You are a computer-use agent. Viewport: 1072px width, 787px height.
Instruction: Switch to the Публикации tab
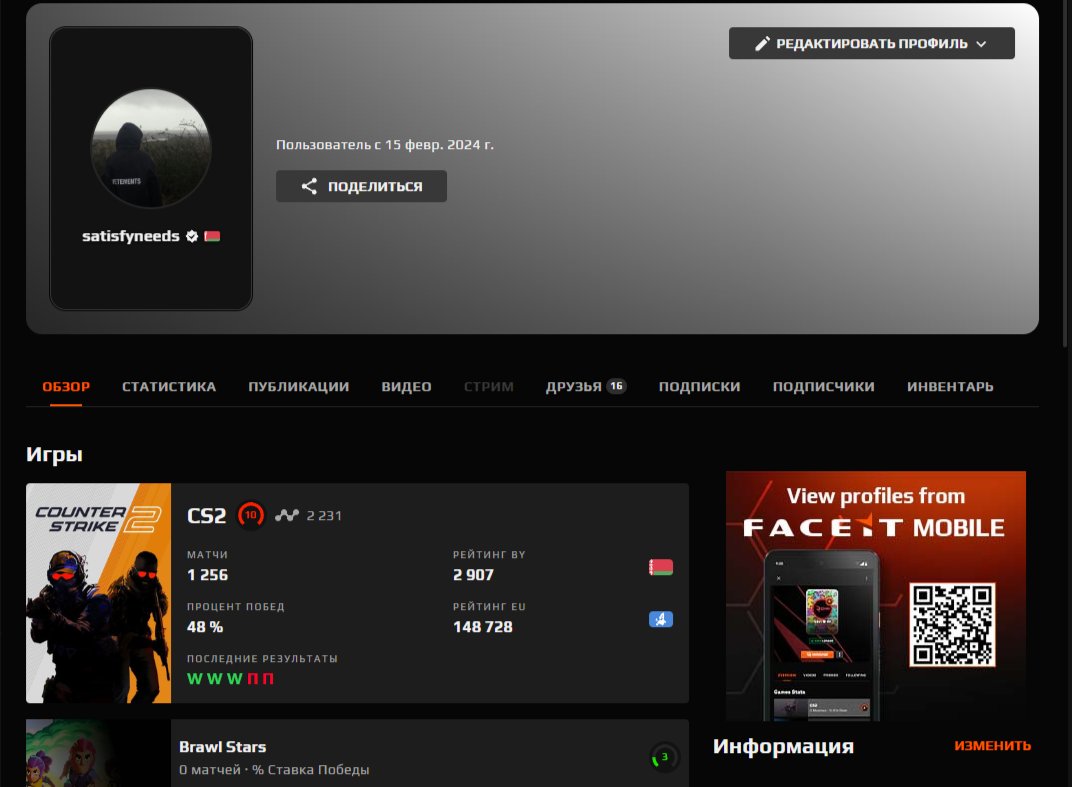tap(298, 387)
